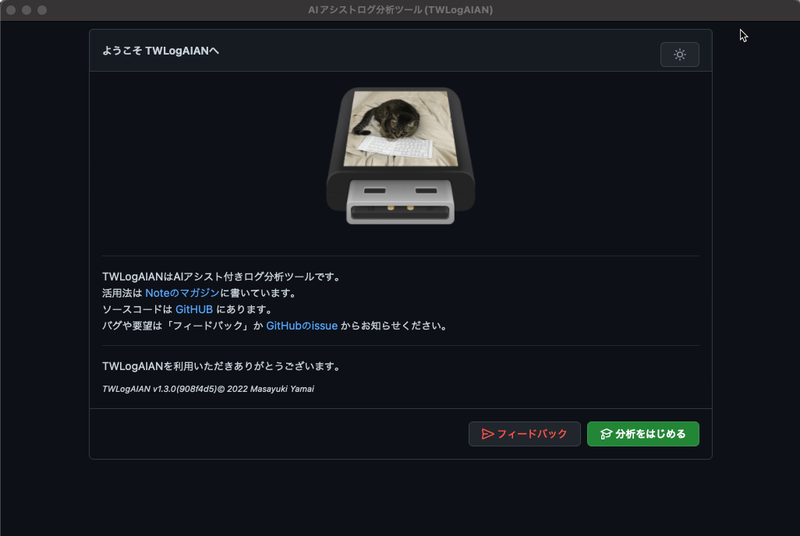The height and width of the screenshot is (536, 800).
Task: Click the ようこそ TWLogAIANへ heading
Action: [160, 51]
